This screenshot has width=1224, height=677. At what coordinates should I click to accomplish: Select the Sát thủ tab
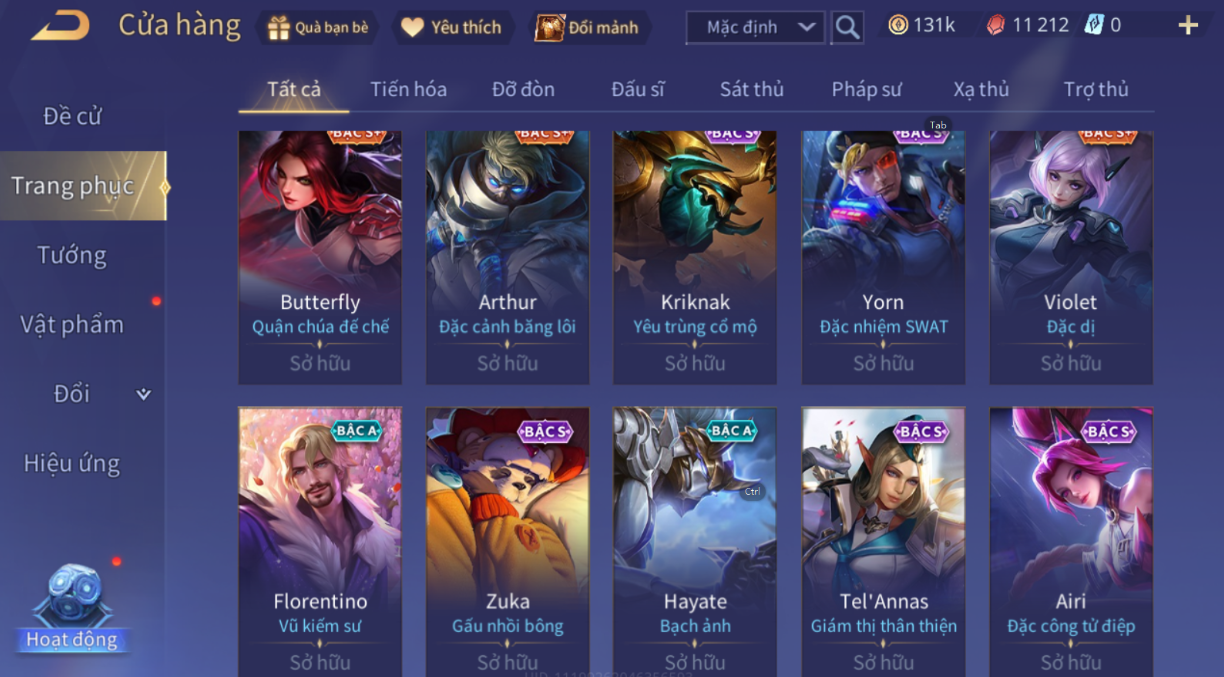click(x=751, y=89)
